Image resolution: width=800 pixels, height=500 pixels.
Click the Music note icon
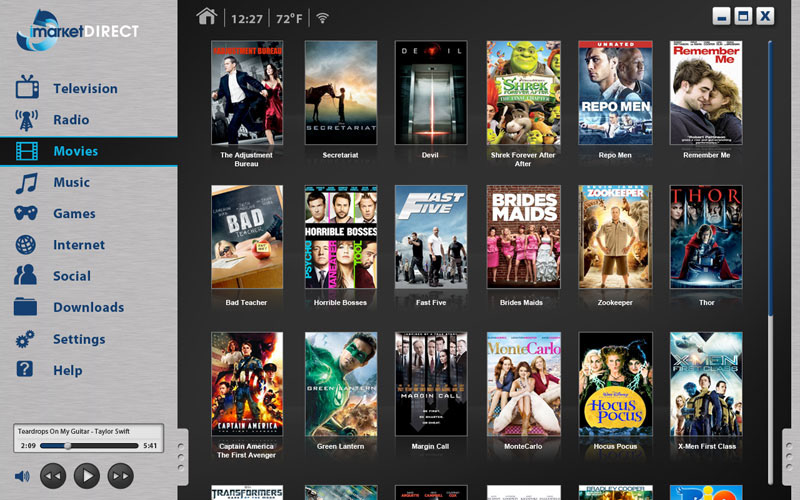(x=26, y=183)
